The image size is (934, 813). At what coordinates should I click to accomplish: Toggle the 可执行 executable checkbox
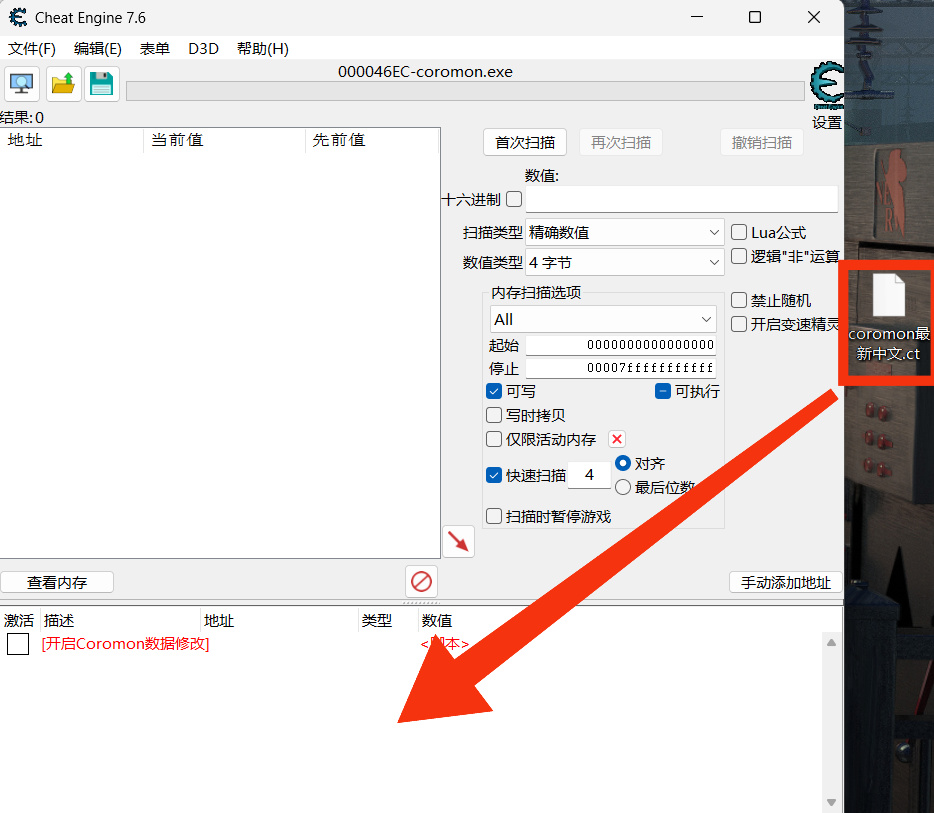click(x=663, y=391)
